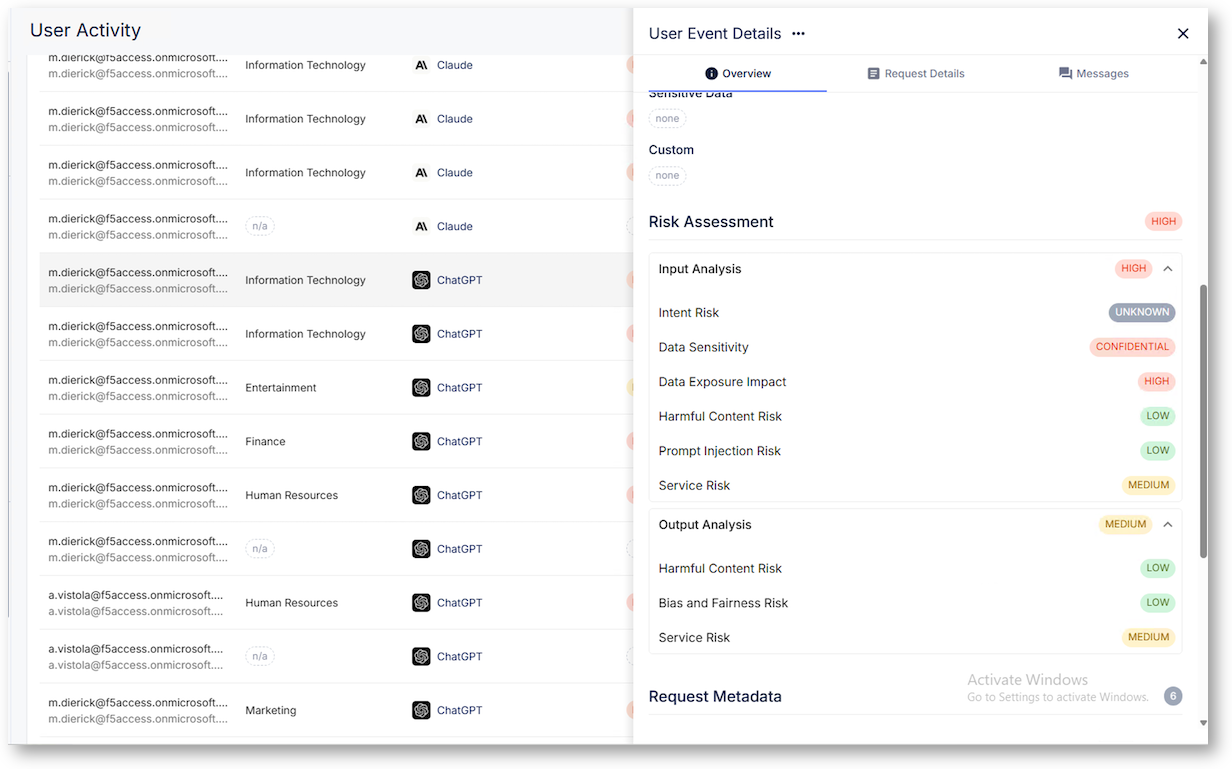Click the ChatGPT logo icon in the Entertainment row
Viewport: 1232px width, 769px height.
coord(421,388)
